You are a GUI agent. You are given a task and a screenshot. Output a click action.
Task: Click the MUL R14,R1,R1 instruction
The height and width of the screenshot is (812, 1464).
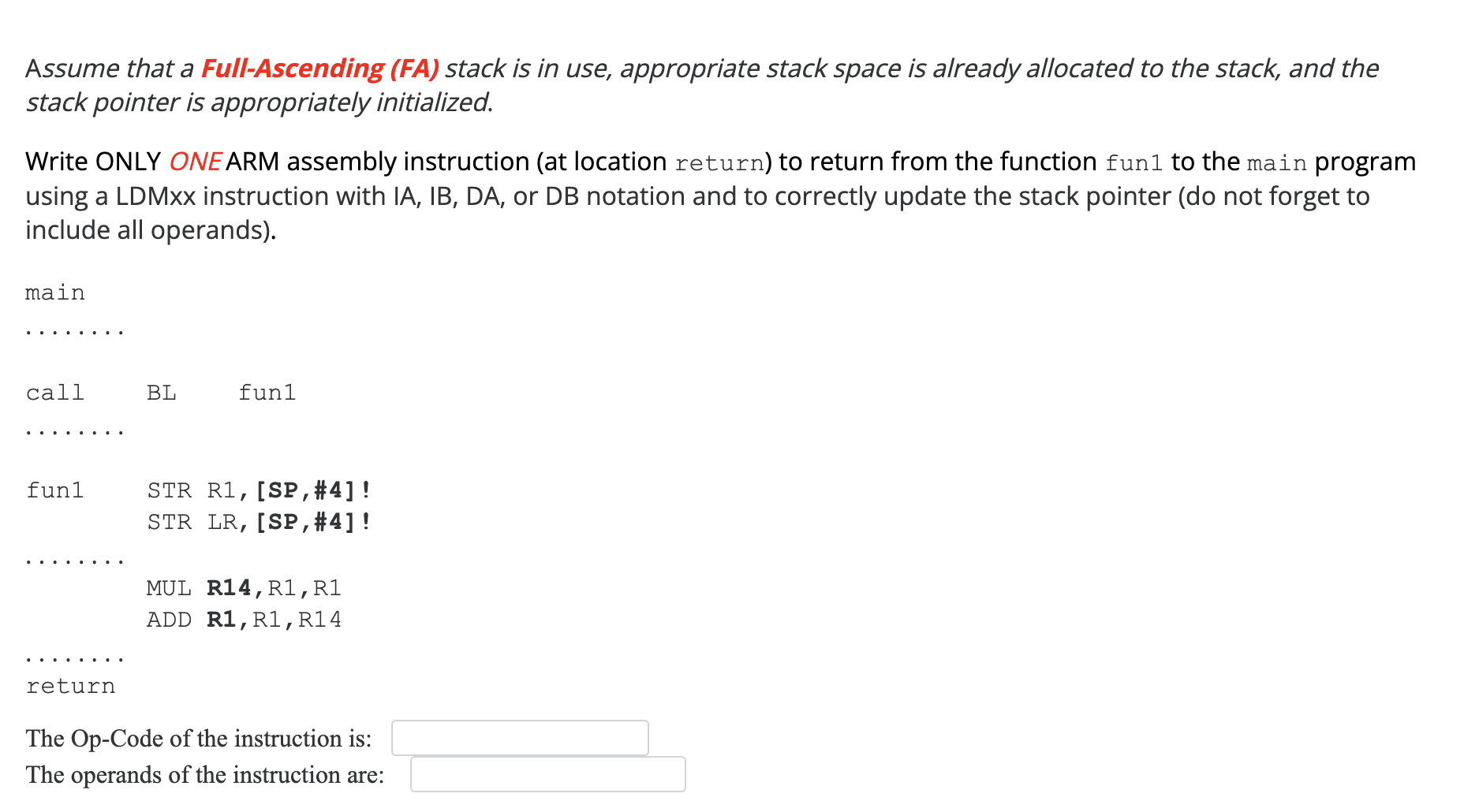click(245, 587)
